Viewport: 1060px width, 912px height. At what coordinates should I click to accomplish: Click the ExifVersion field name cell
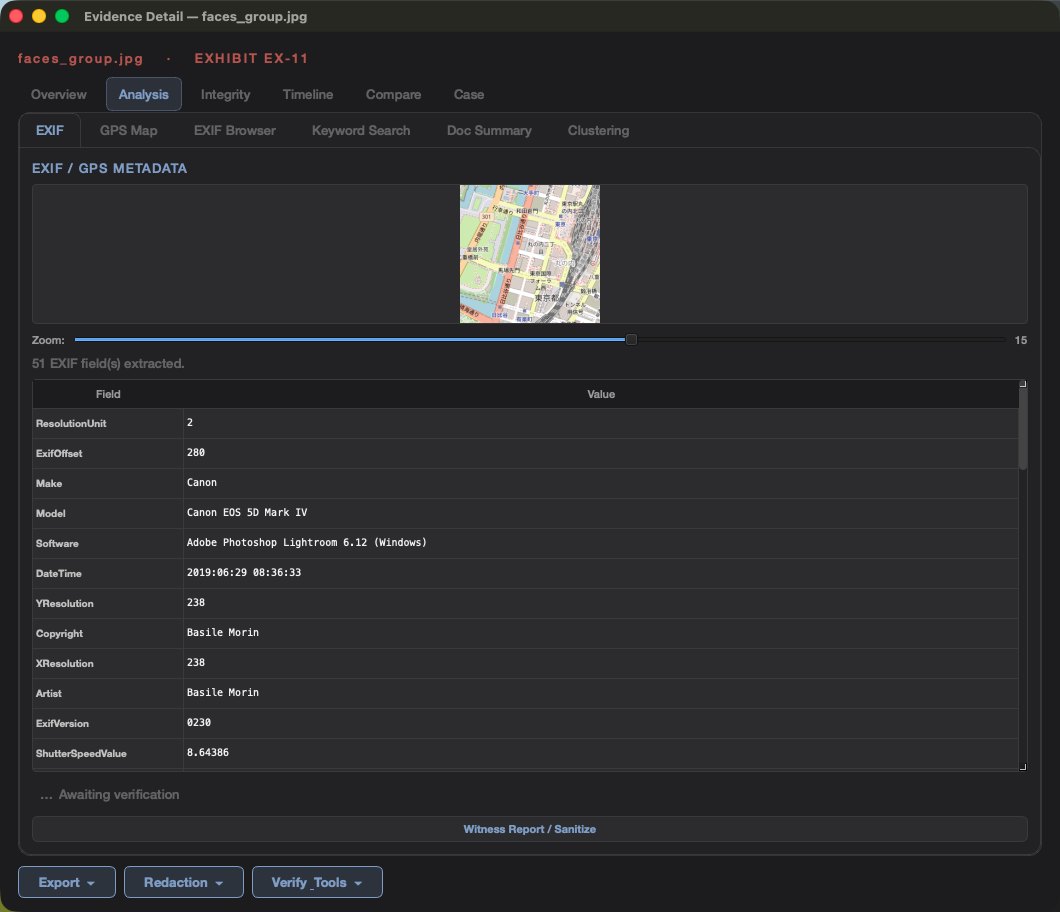108,723
